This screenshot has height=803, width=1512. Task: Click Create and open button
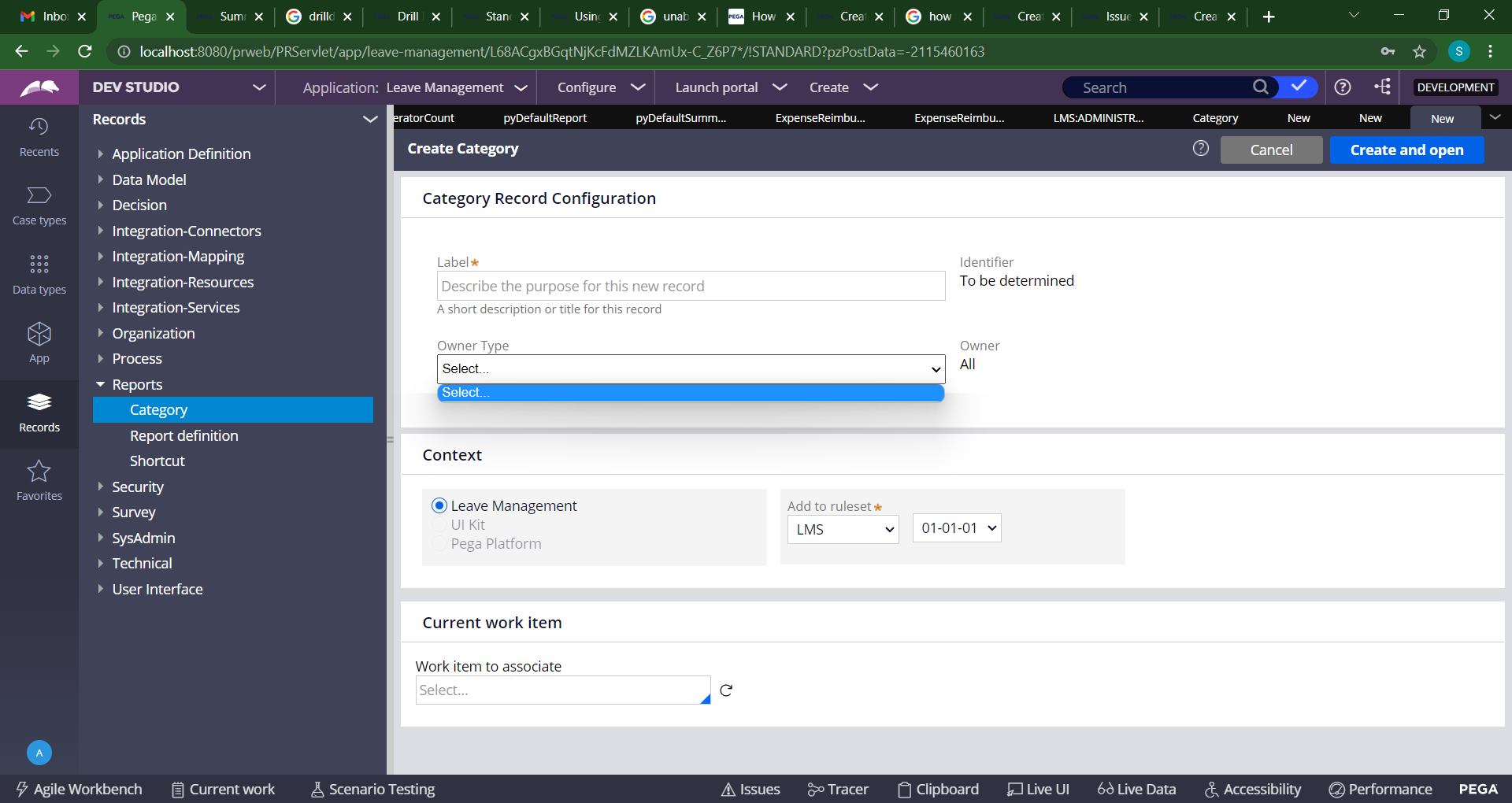pos(1406,150)
